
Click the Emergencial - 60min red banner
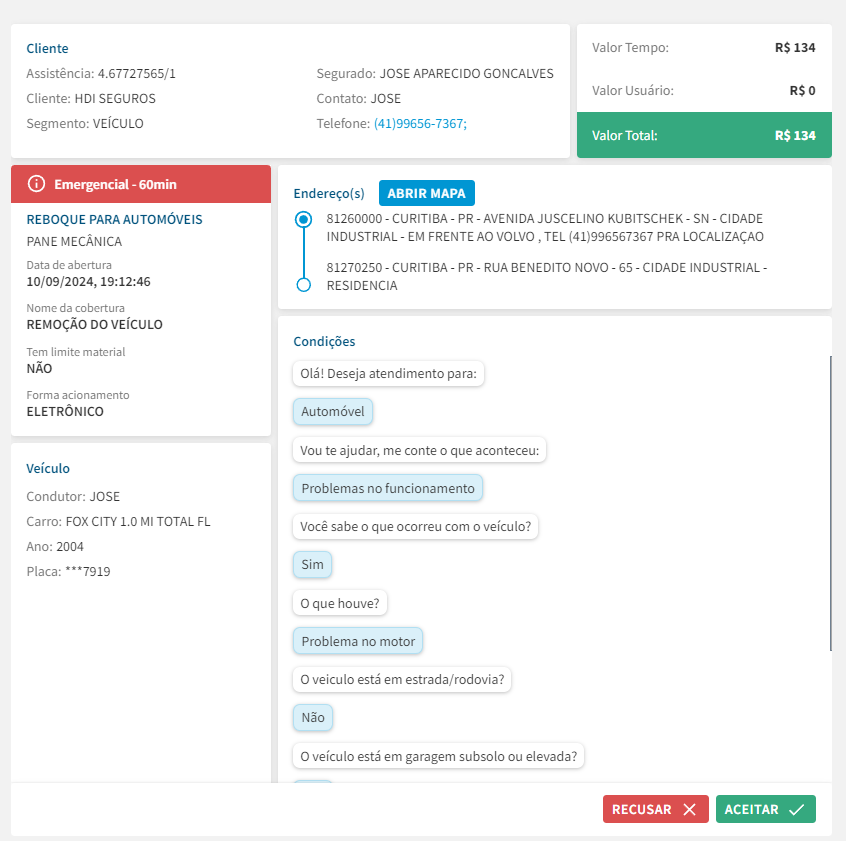point(141,184)
